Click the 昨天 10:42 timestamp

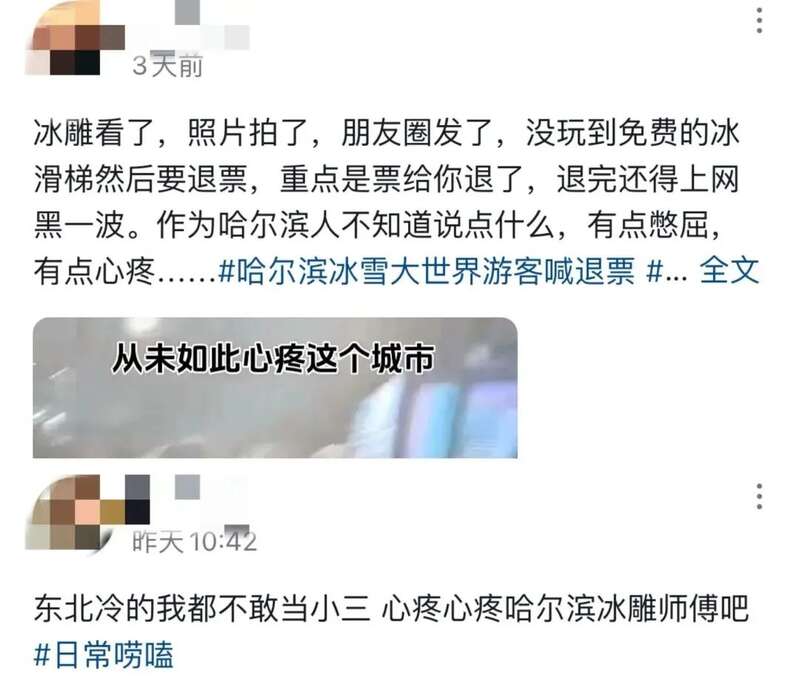tap(194, 541)
